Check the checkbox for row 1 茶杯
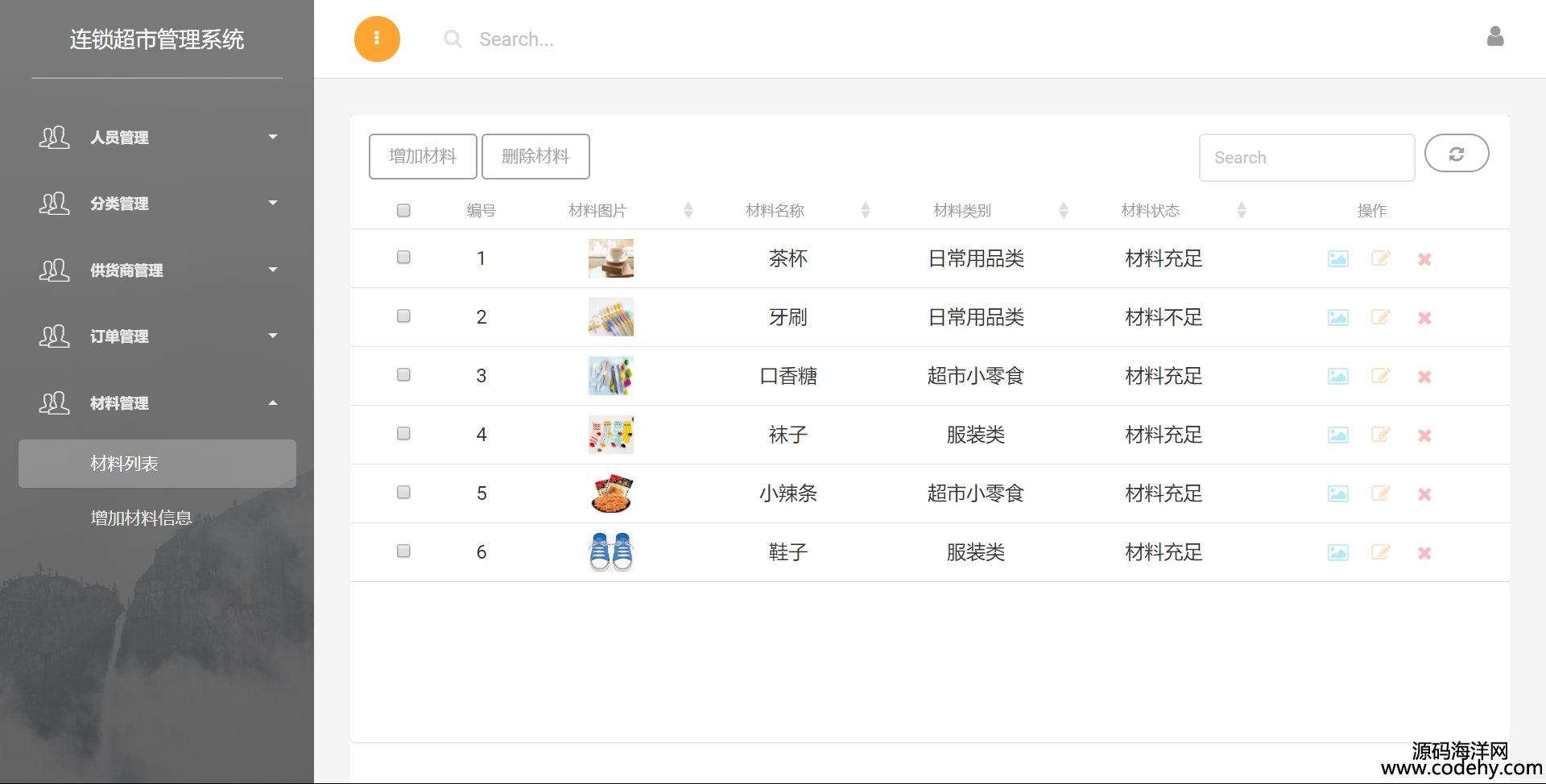Screen dimensions: 1546x784 (x=403, y=258)
